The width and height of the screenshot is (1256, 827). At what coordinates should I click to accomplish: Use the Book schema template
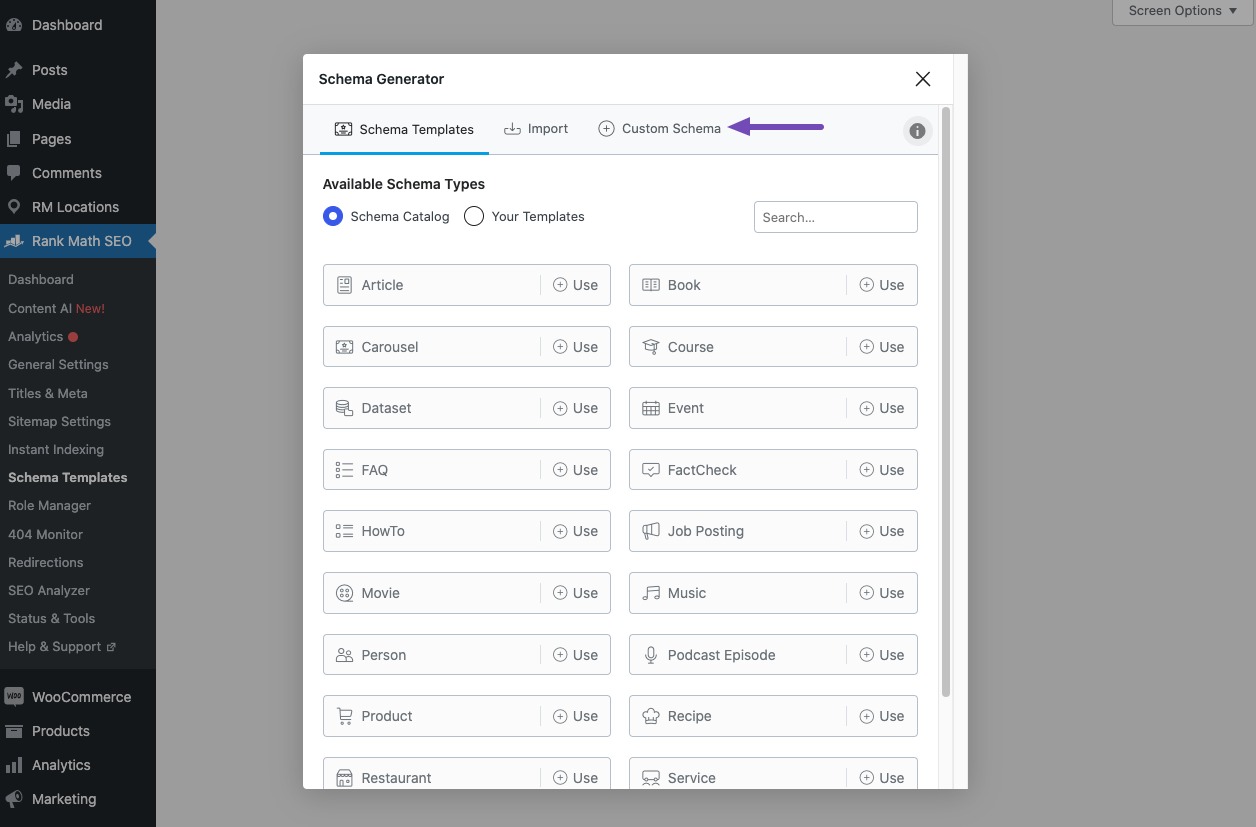882,285
